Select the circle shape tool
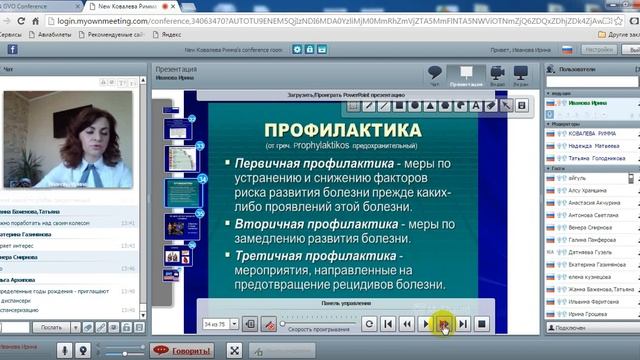The height and width of the screenshot is (360, 640). [x=415, y=106]
